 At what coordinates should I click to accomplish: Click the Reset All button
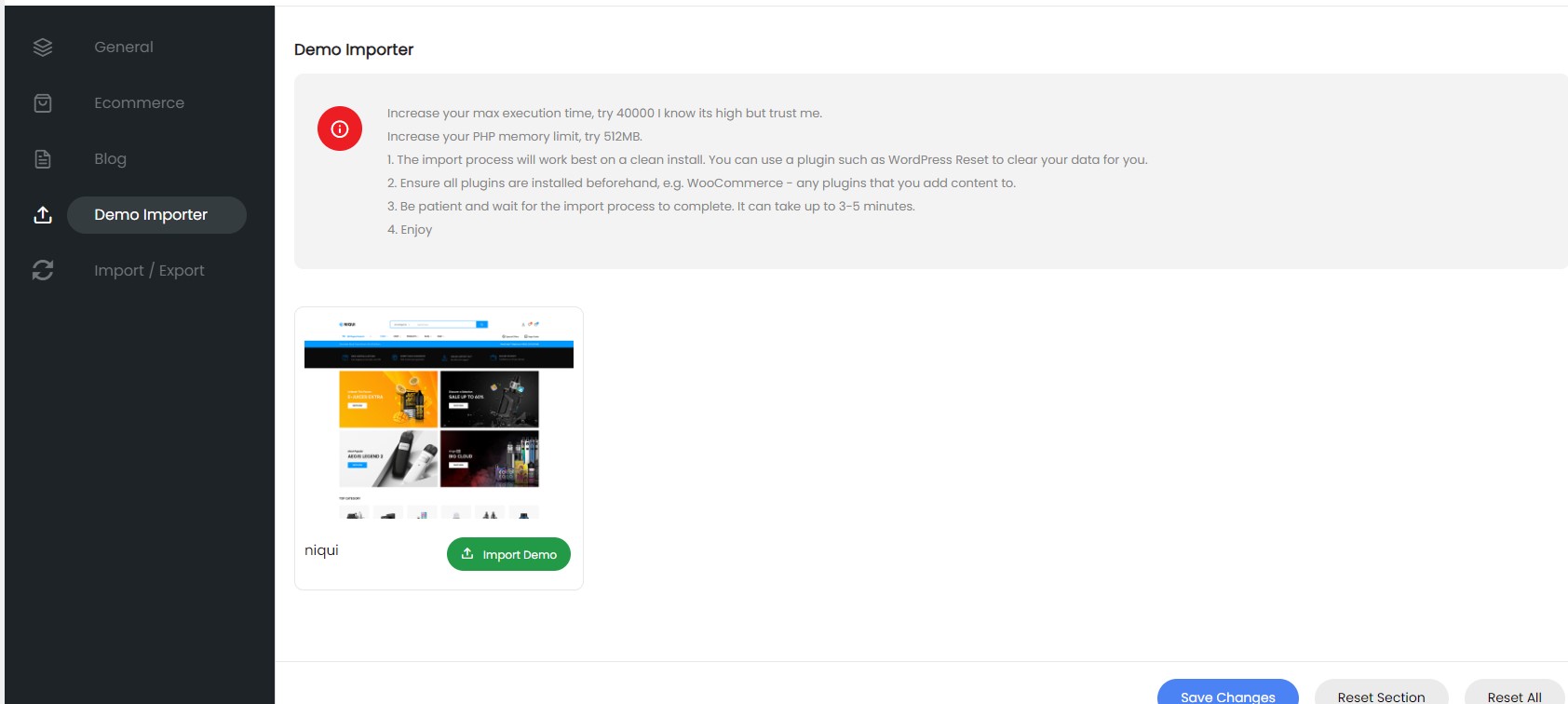[1514, 696]
